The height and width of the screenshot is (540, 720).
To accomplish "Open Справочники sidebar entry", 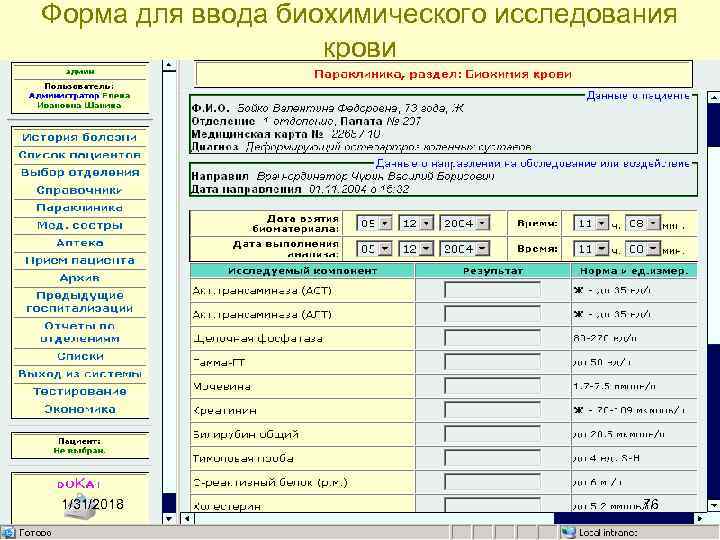I will click(x=79, y=190).
